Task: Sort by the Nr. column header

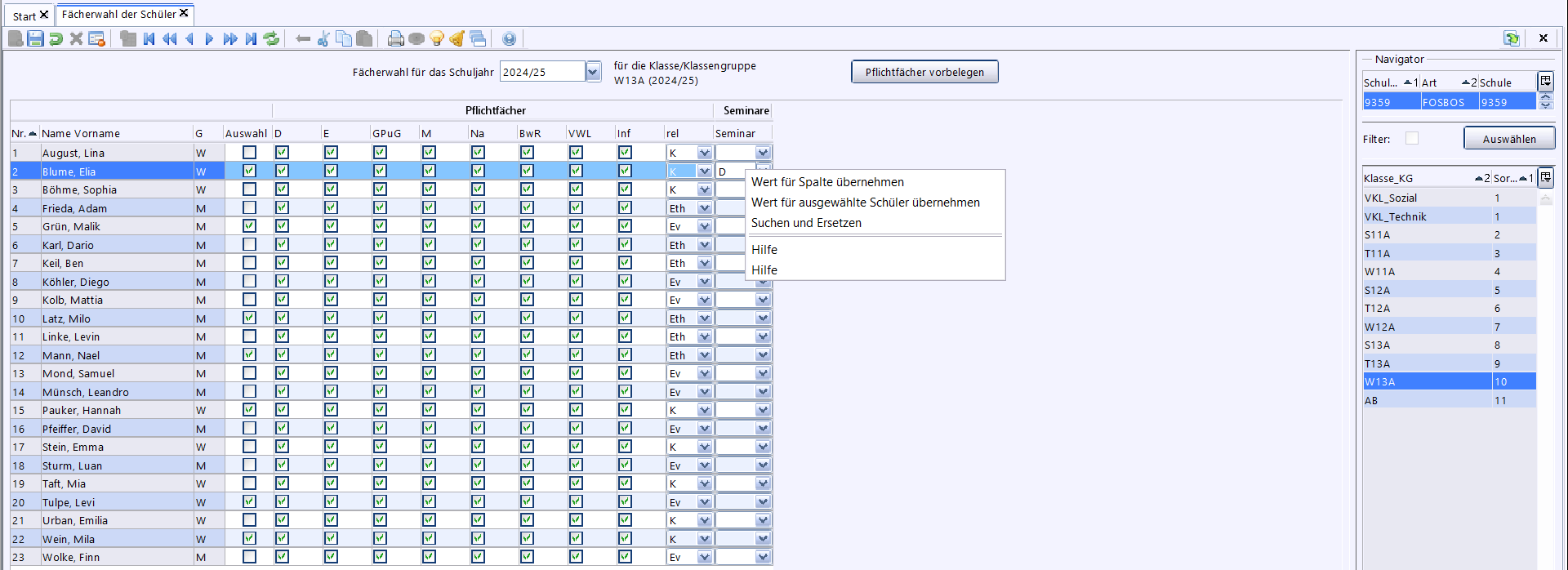Action: pyautogui.click(x=24, y=133)
